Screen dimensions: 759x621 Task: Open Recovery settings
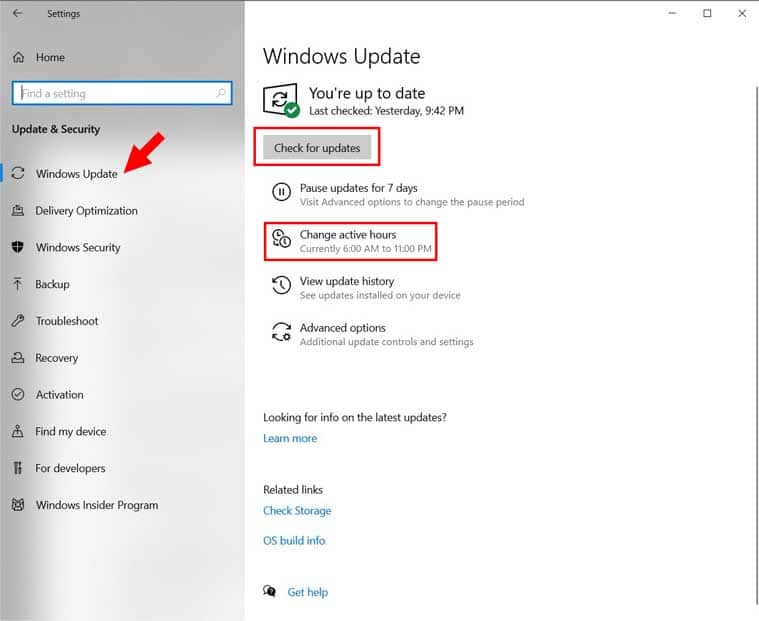[57, 358]
